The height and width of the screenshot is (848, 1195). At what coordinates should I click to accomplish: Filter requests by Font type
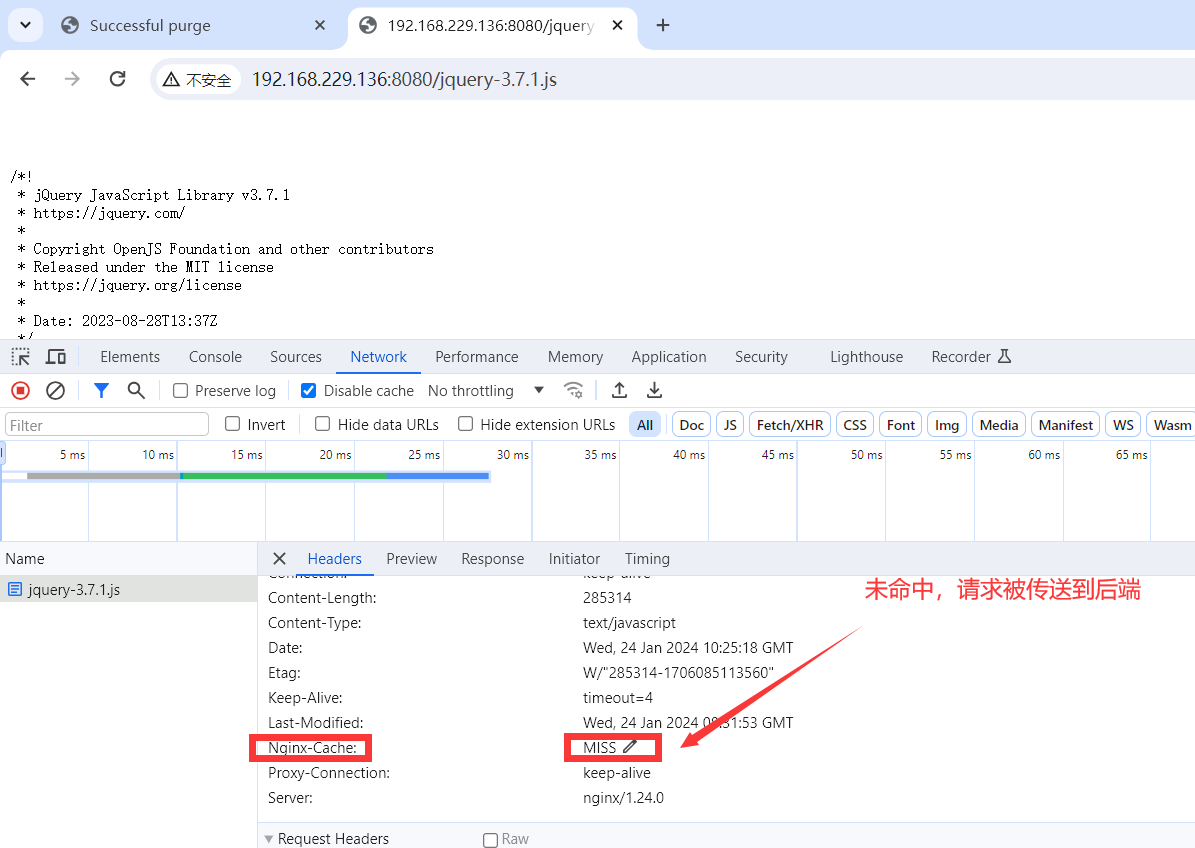(901, 425)
